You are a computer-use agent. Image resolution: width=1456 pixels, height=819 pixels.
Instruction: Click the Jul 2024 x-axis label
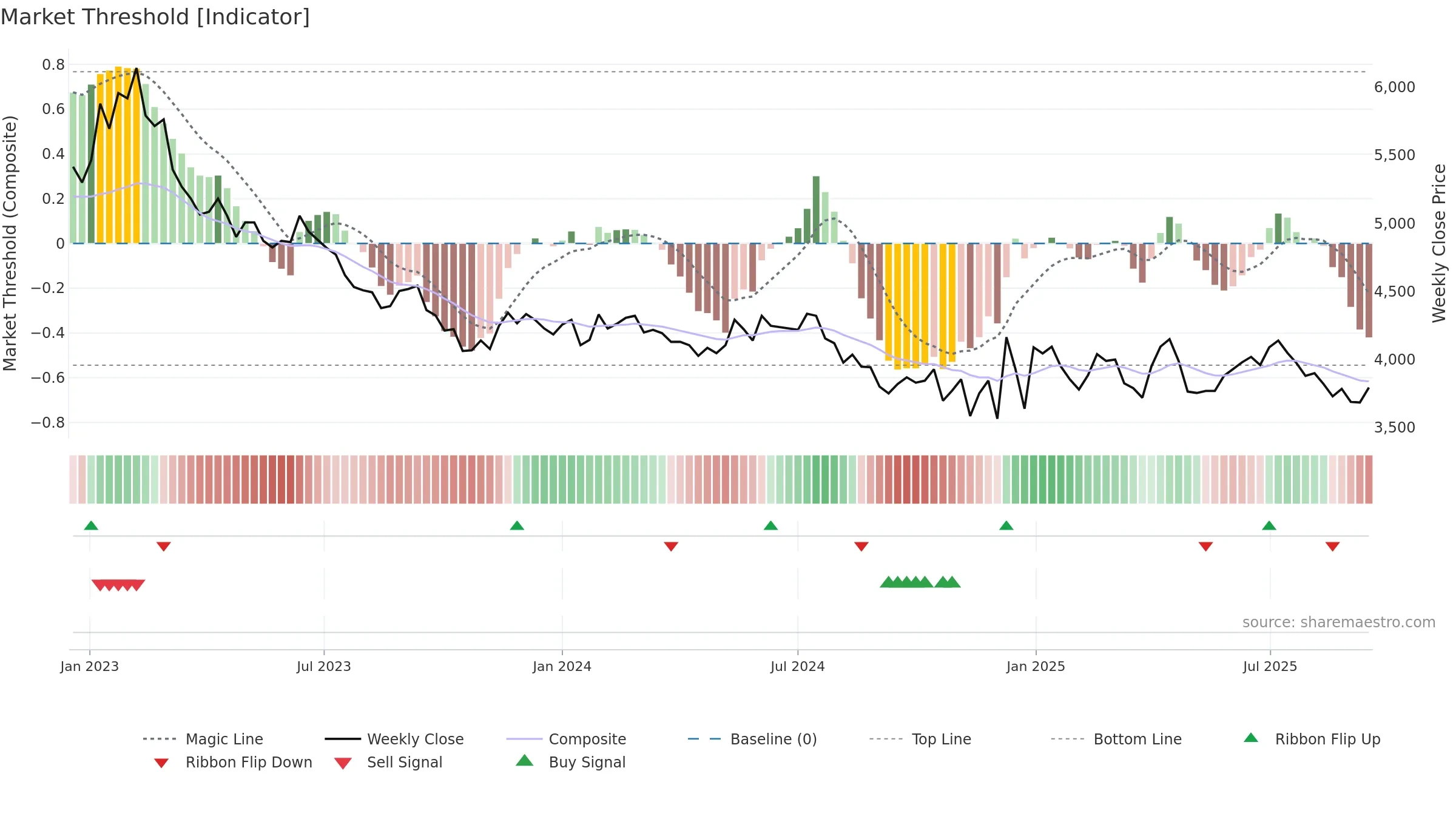point(798,666)
